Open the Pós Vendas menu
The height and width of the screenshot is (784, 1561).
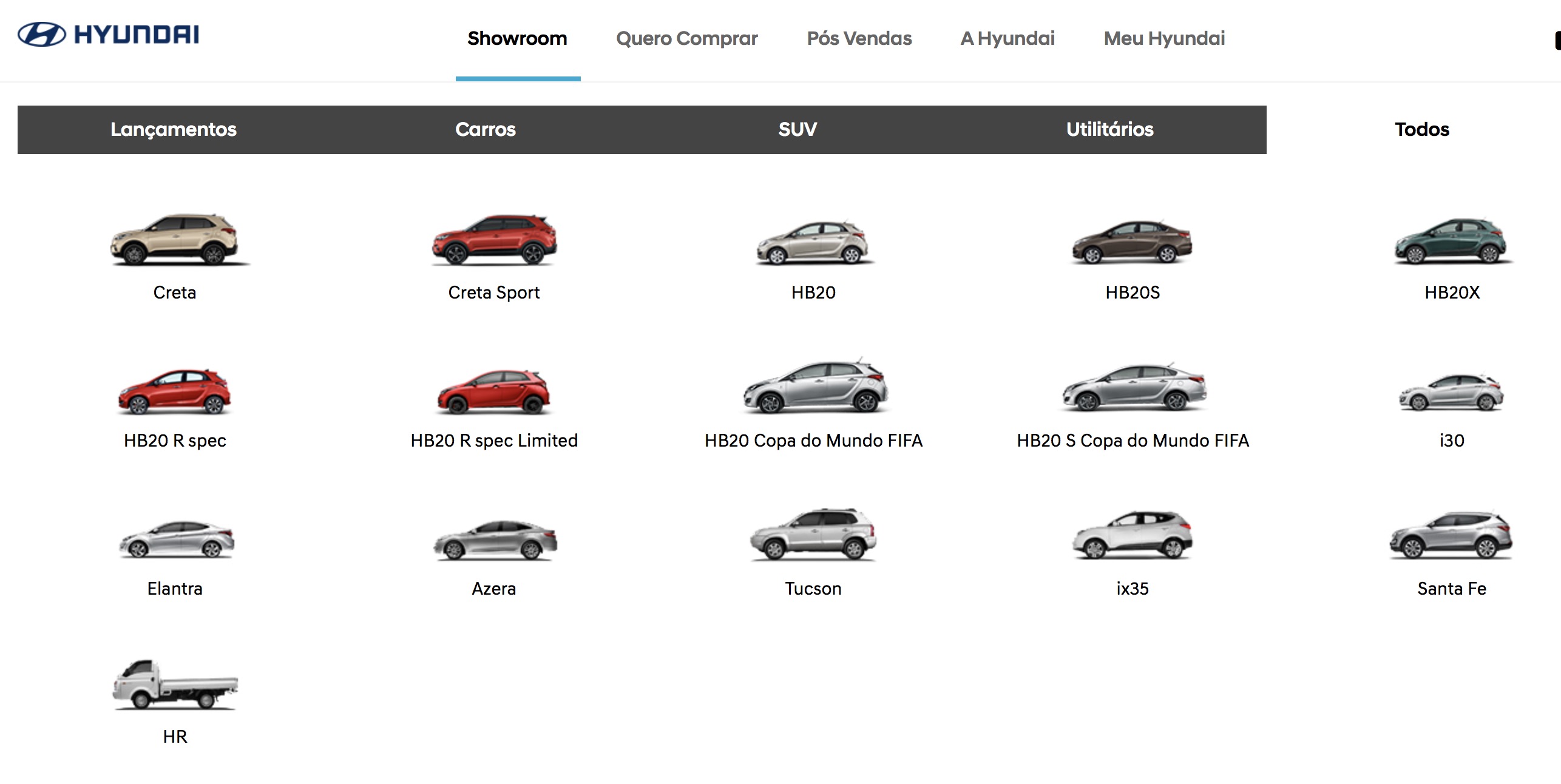click(x=859, y=38)
